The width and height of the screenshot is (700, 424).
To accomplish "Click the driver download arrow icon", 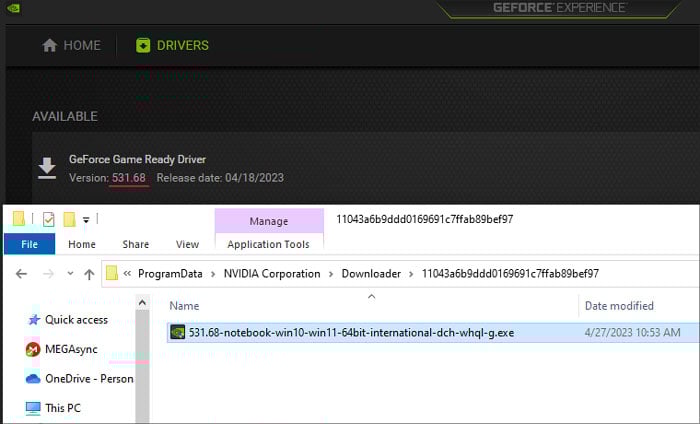I will coord(47,168).
